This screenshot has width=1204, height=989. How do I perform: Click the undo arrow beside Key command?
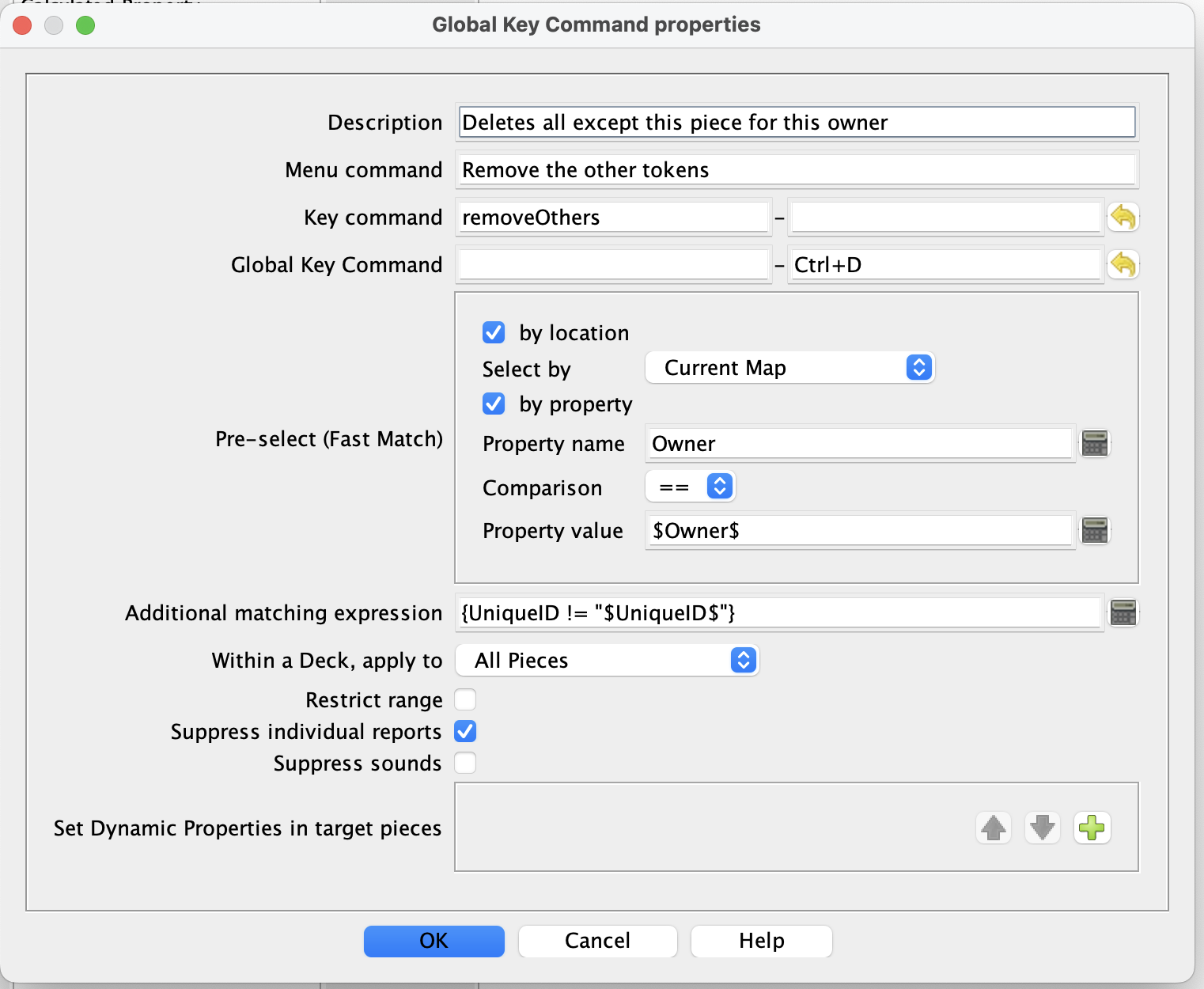[x=1123, y=217]
